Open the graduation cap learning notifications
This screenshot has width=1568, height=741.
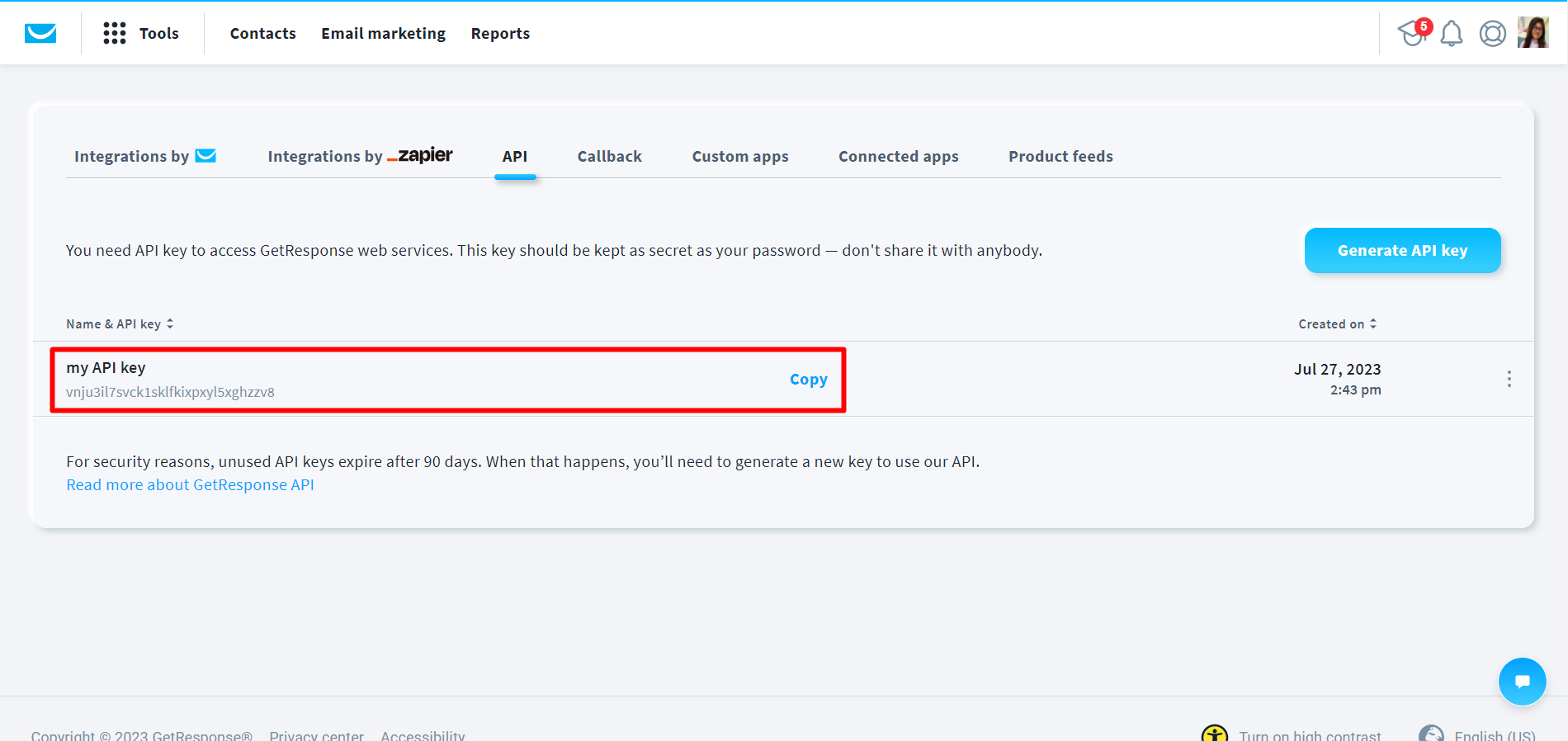[x=1414, y=33]
